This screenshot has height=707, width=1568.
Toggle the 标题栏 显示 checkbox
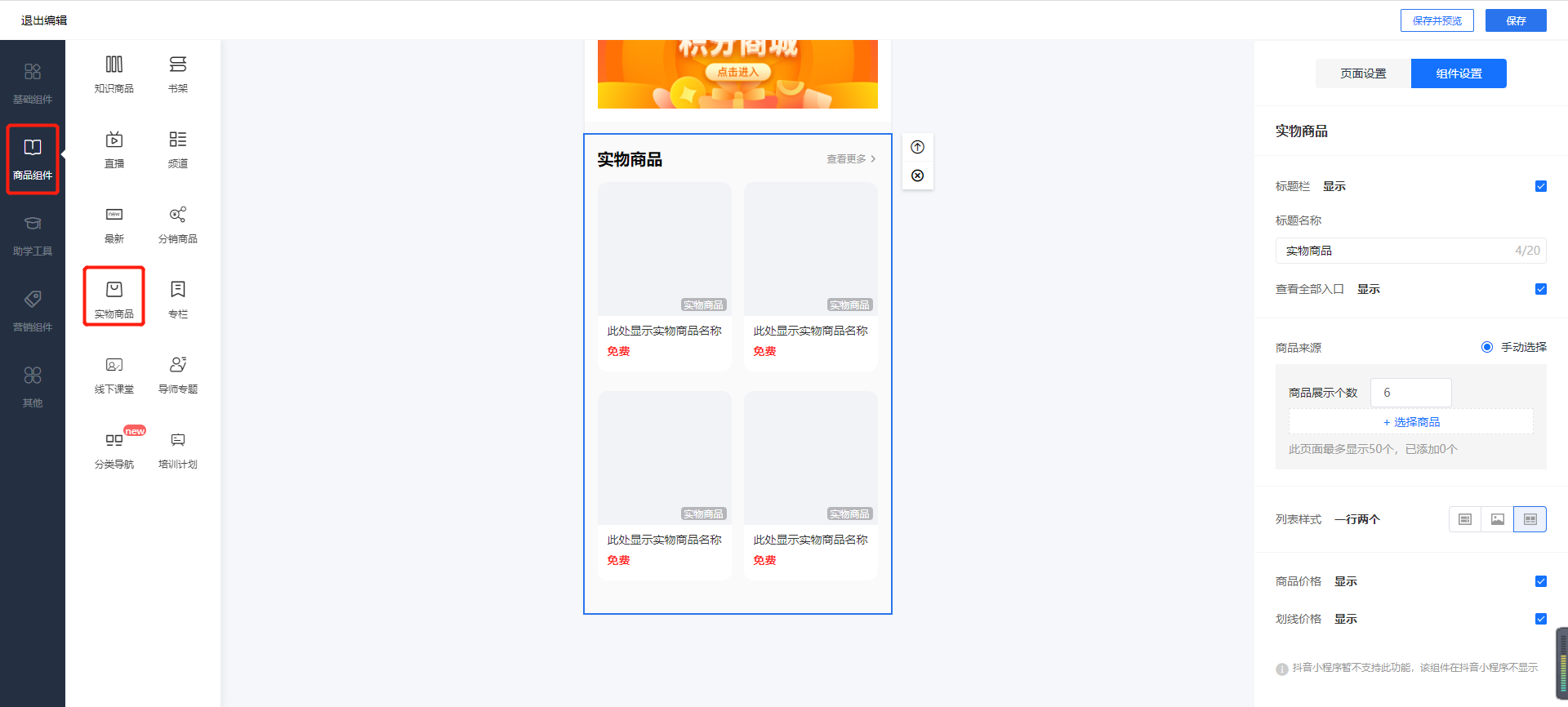pos(1541,186)
